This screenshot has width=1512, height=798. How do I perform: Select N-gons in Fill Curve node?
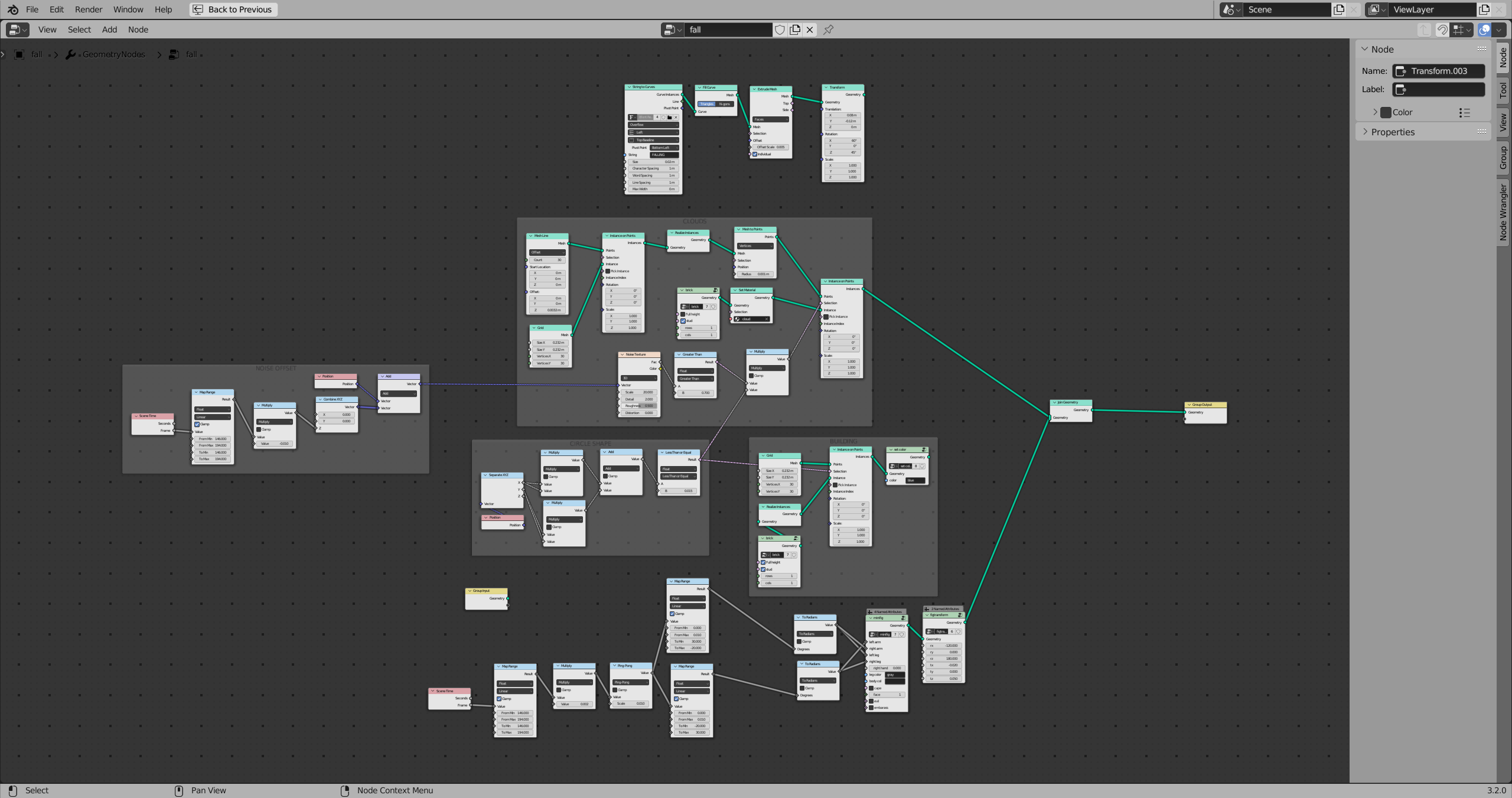[725, 104]
